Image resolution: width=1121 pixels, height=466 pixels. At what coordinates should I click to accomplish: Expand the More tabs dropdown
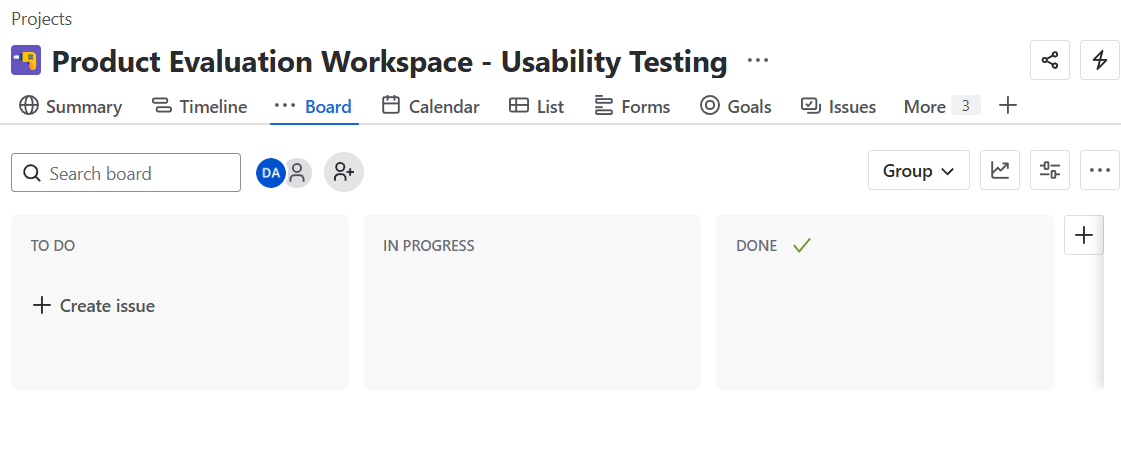click(941, 106)
